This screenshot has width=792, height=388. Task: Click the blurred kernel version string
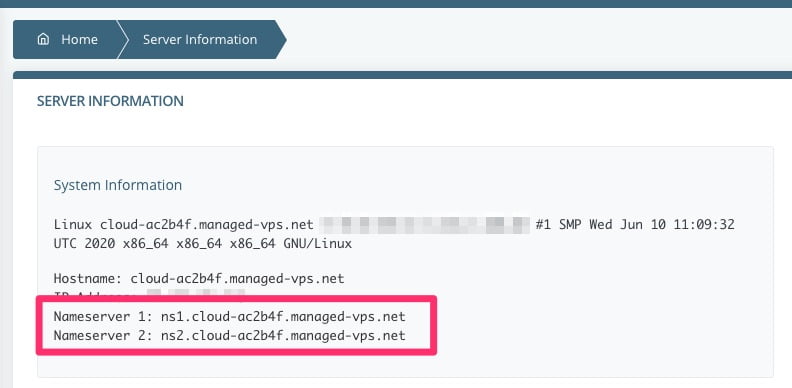click(x=424, y=224)
